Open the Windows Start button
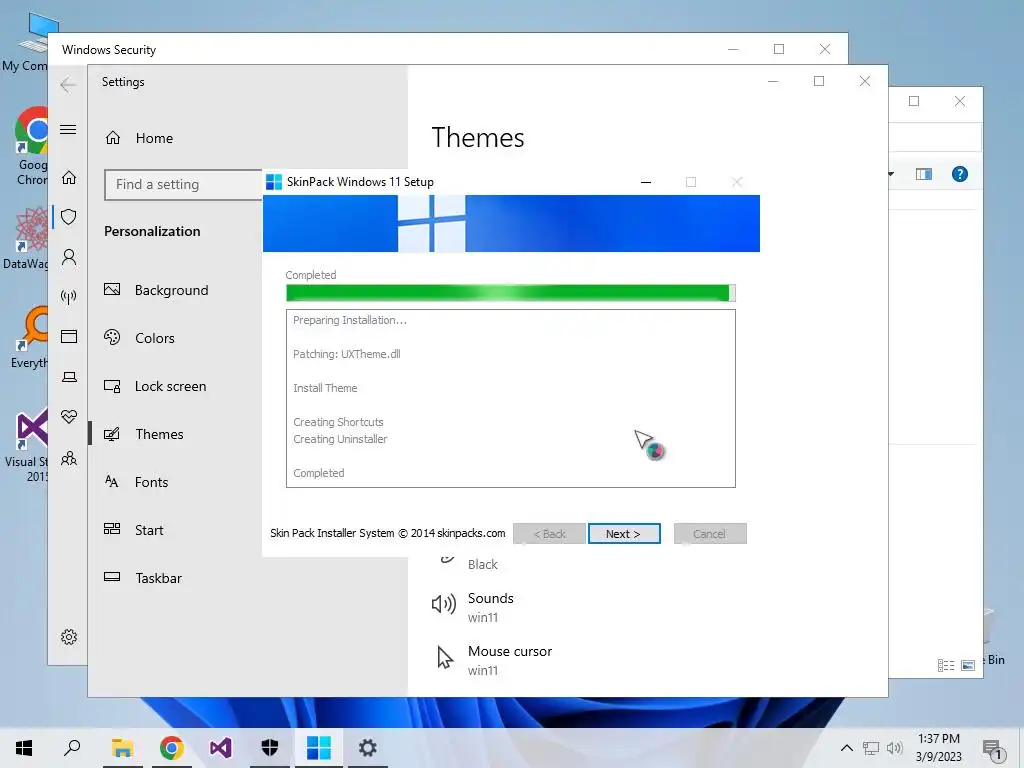 point(24,748)
